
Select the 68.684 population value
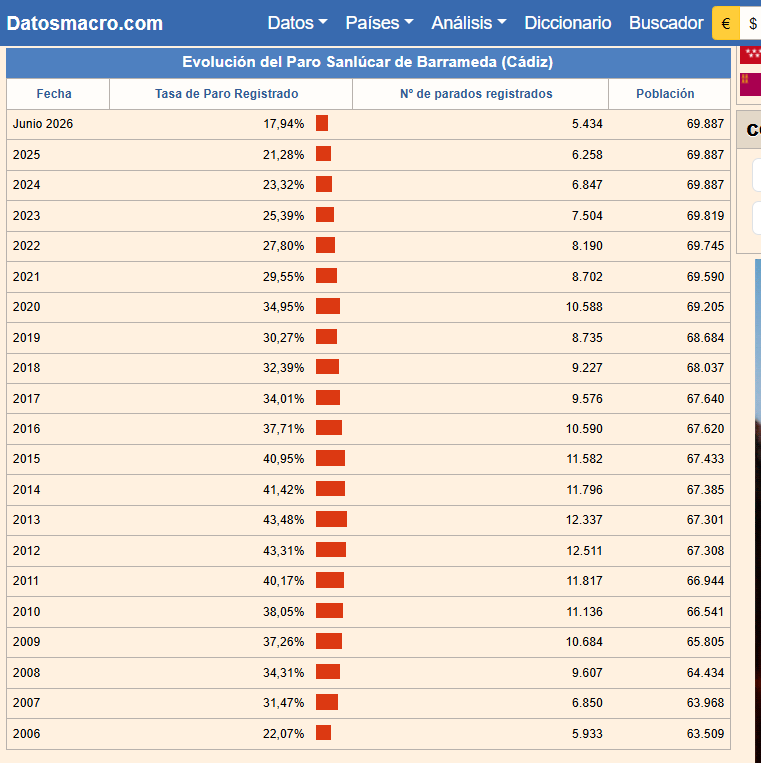point(706,337)
